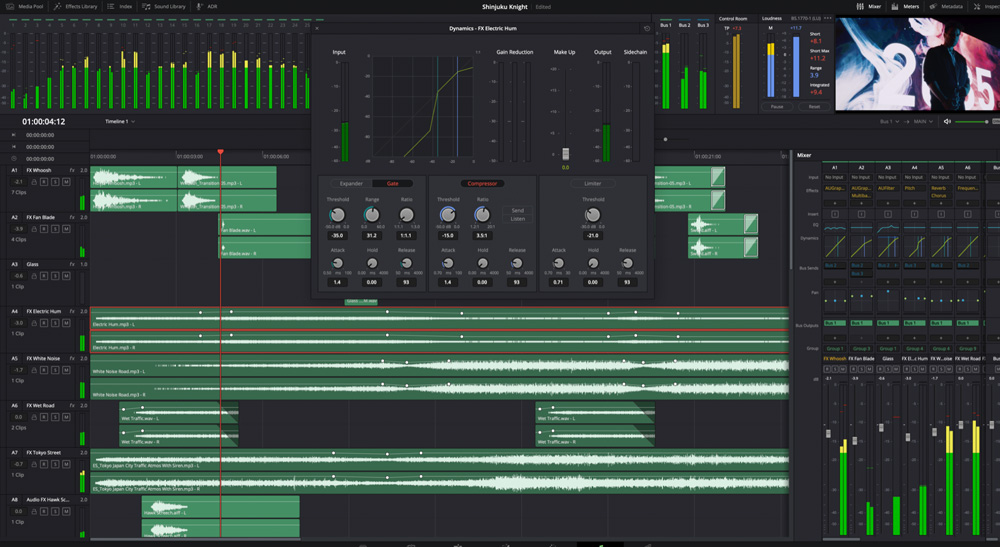Open the Index panel

[x=120, y=6]
